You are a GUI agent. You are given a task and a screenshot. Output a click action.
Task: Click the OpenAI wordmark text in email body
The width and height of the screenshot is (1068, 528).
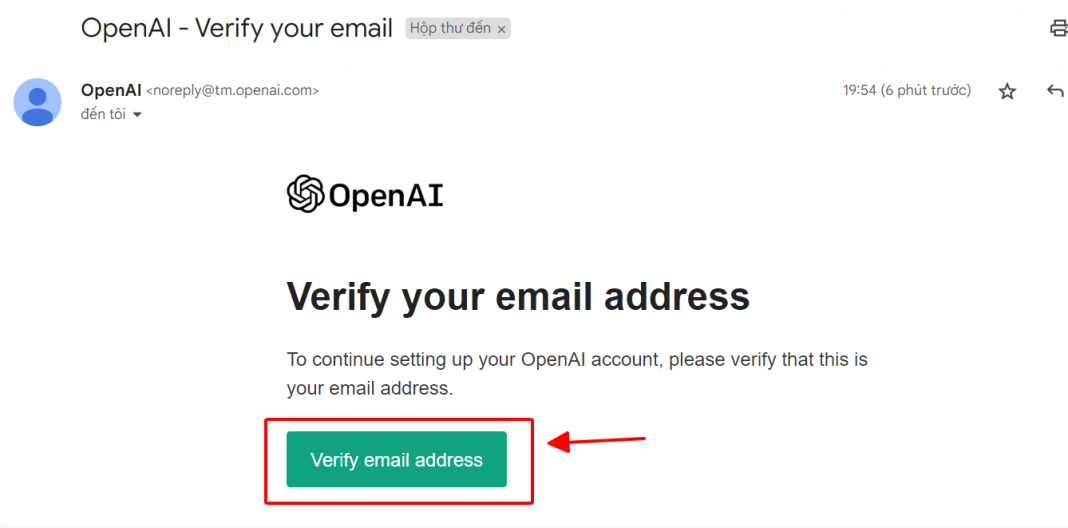385,196
